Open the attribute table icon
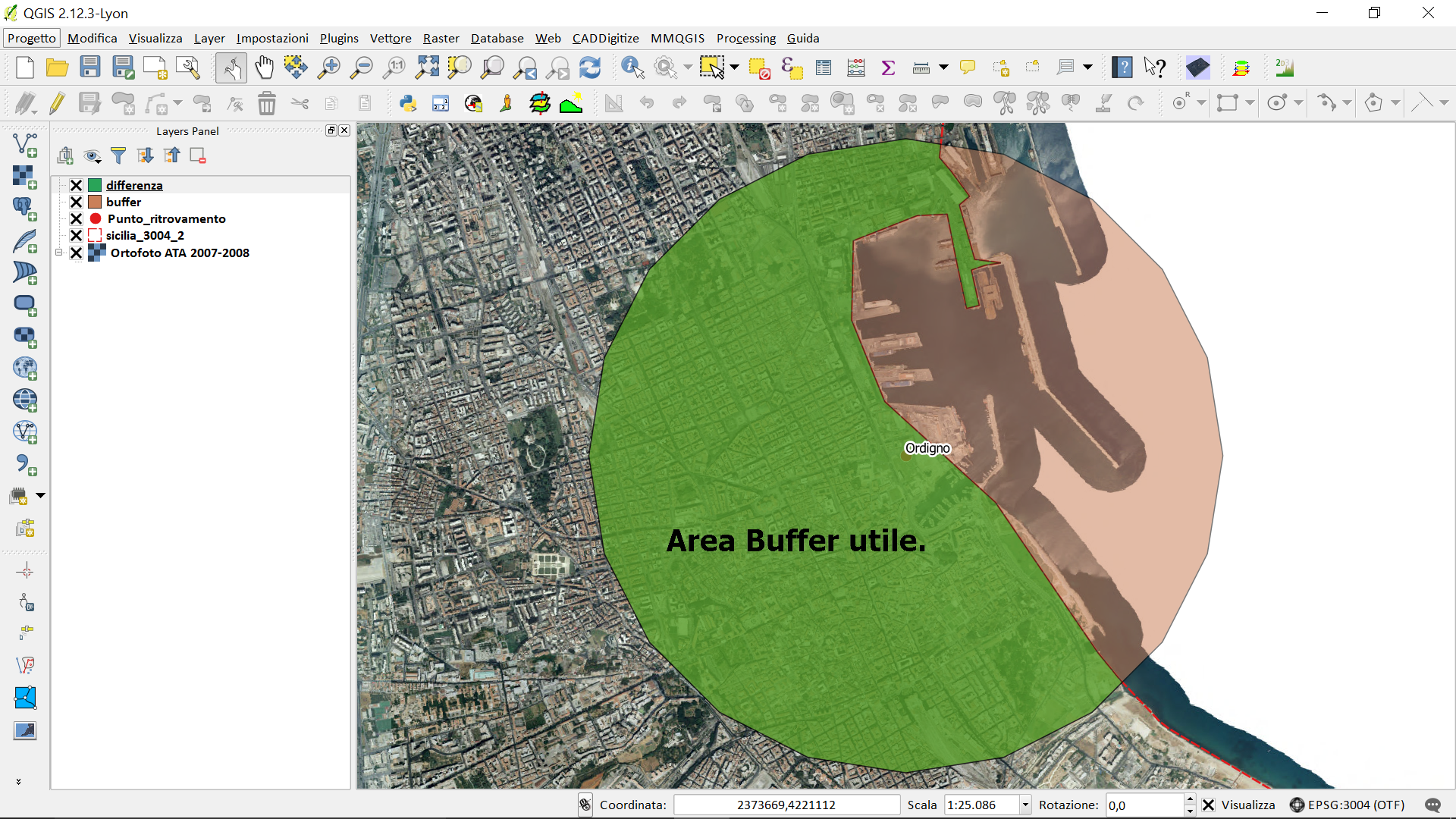This screenshot has height=819, width=1456. (824, 67)
